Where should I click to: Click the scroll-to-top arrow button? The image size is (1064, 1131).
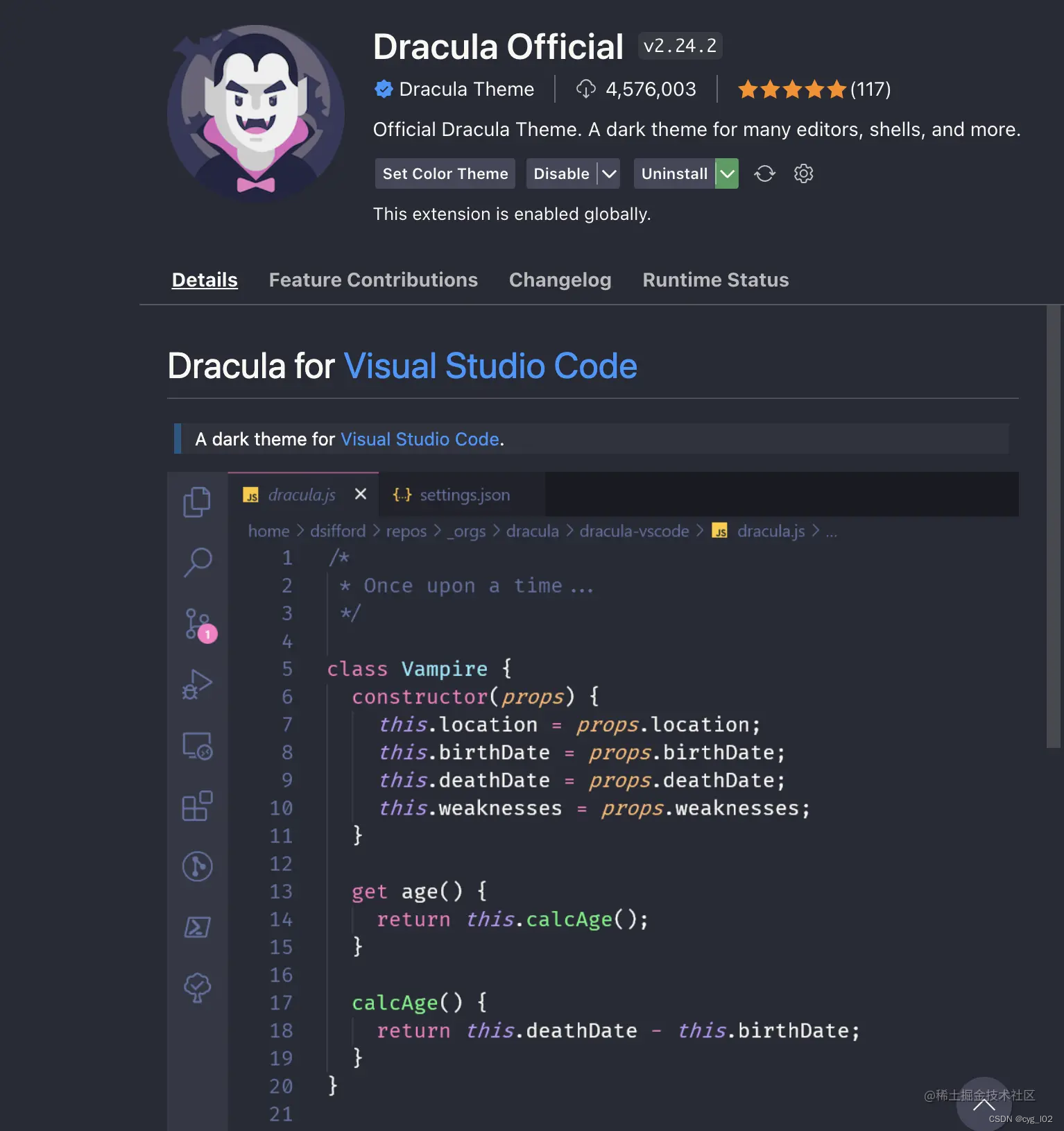[984, 1105]
